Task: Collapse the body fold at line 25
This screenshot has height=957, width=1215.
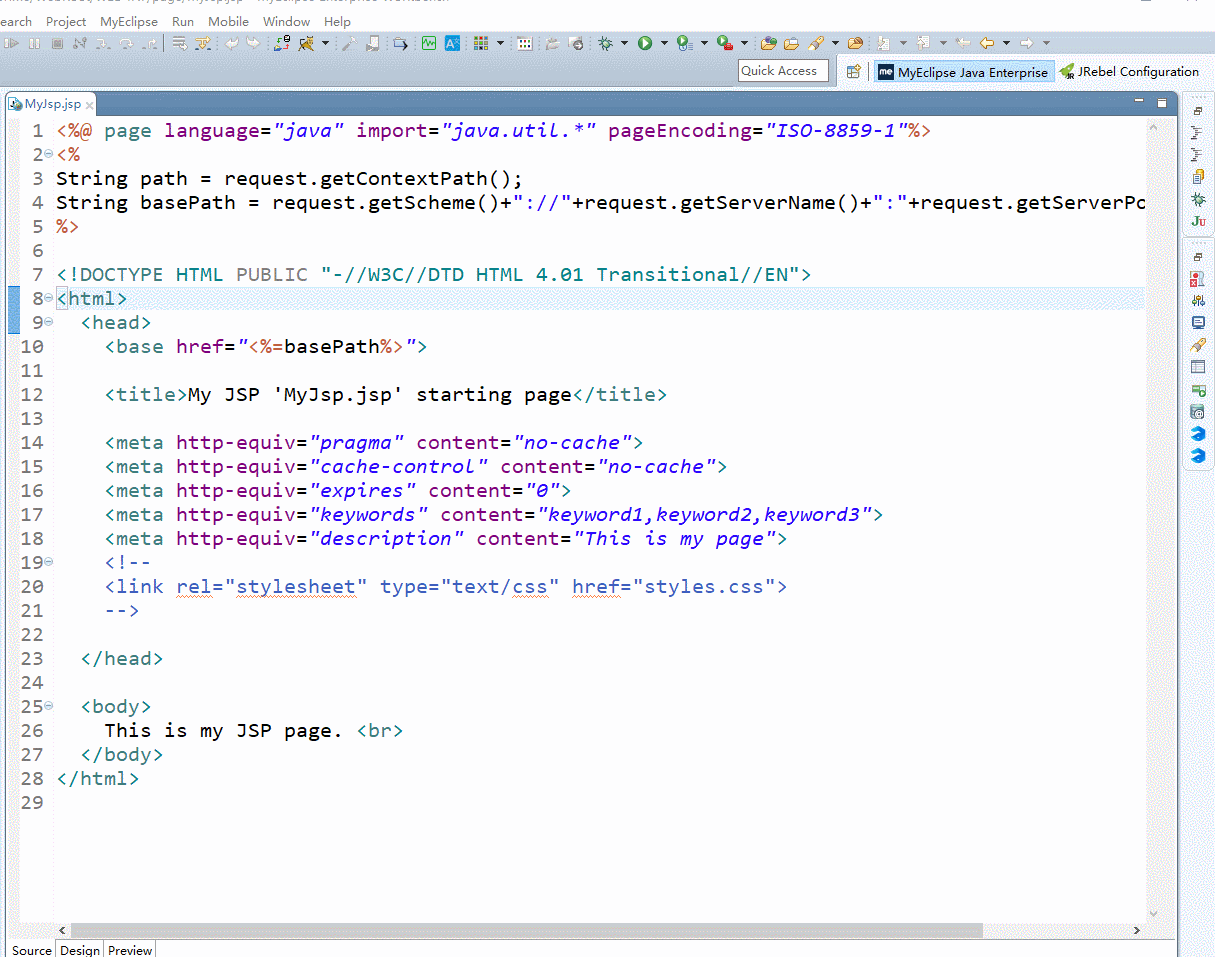Action: (49, 706)
